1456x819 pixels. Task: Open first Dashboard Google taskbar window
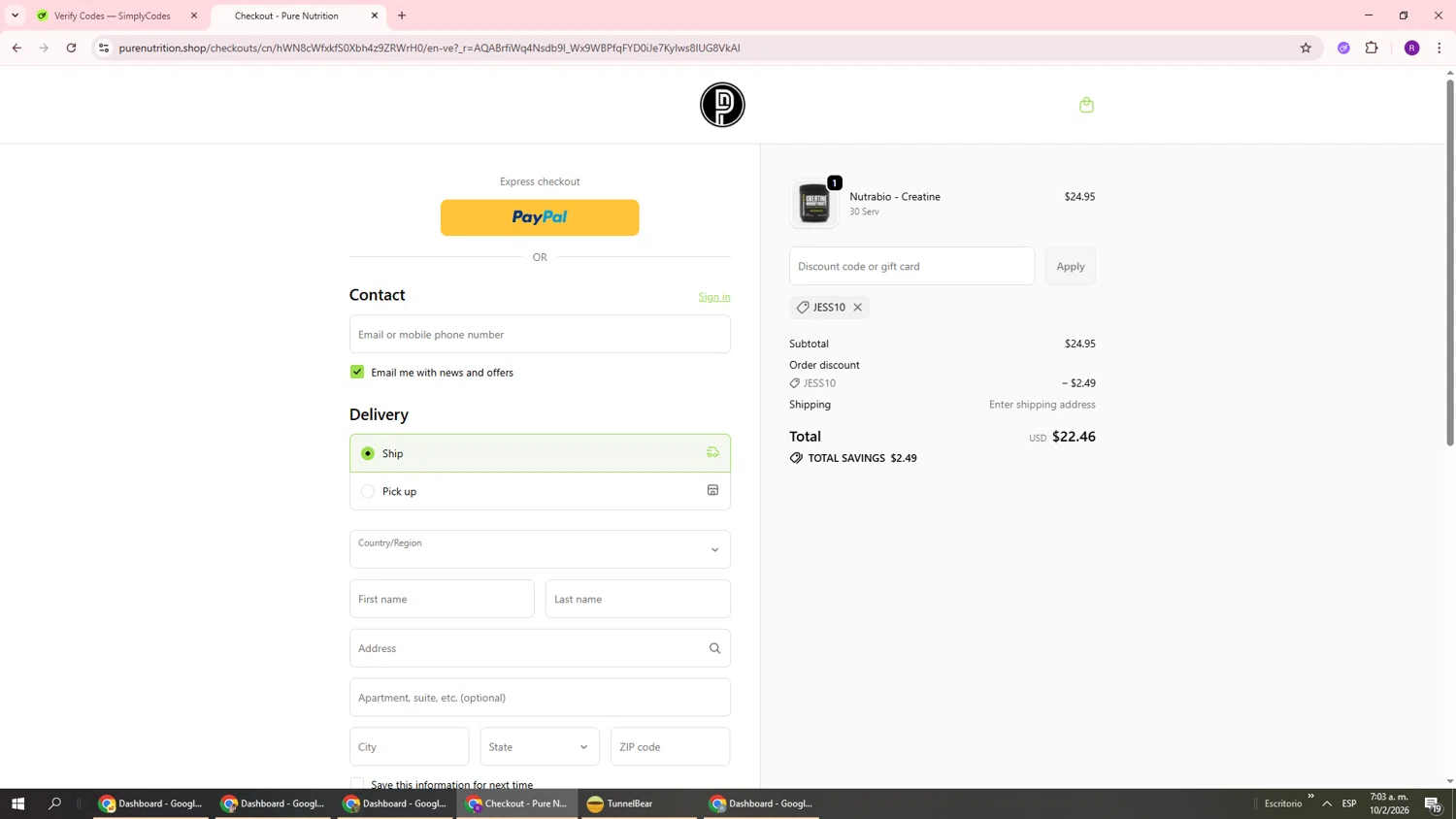coord(150,803)
